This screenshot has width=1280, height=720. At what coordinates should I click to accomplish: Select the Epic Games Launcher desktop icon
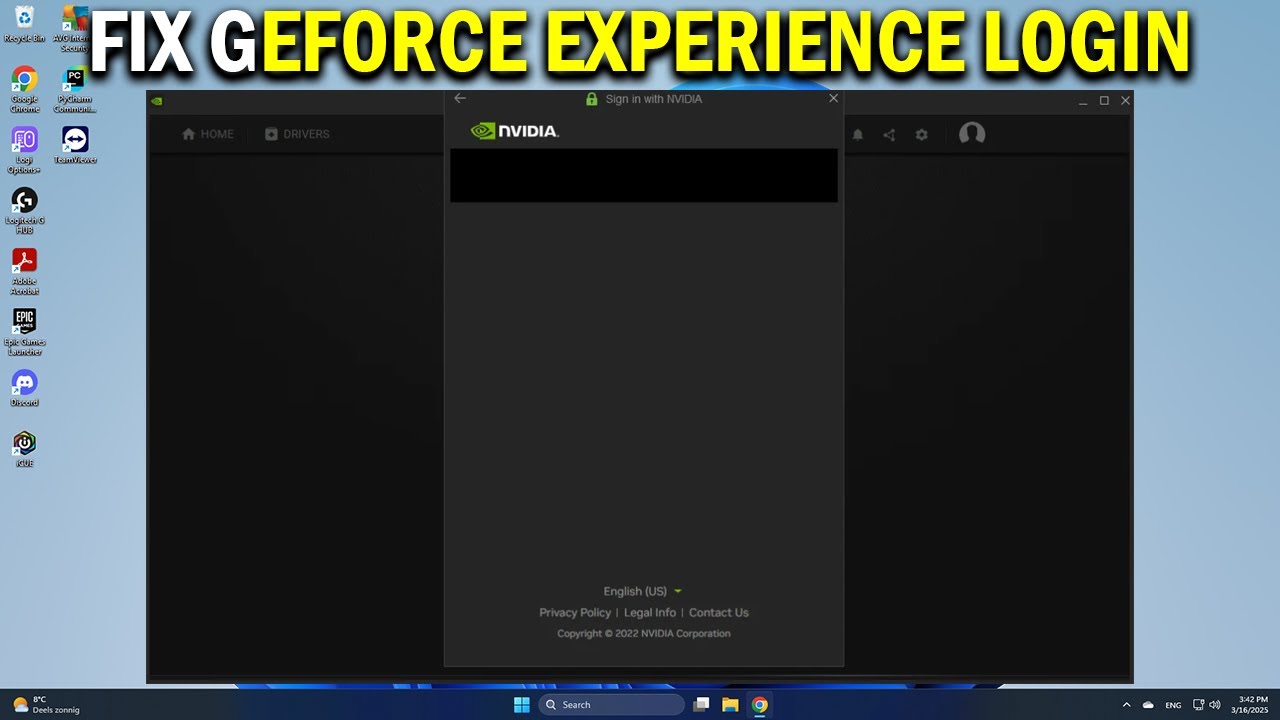tap(24, 333)
